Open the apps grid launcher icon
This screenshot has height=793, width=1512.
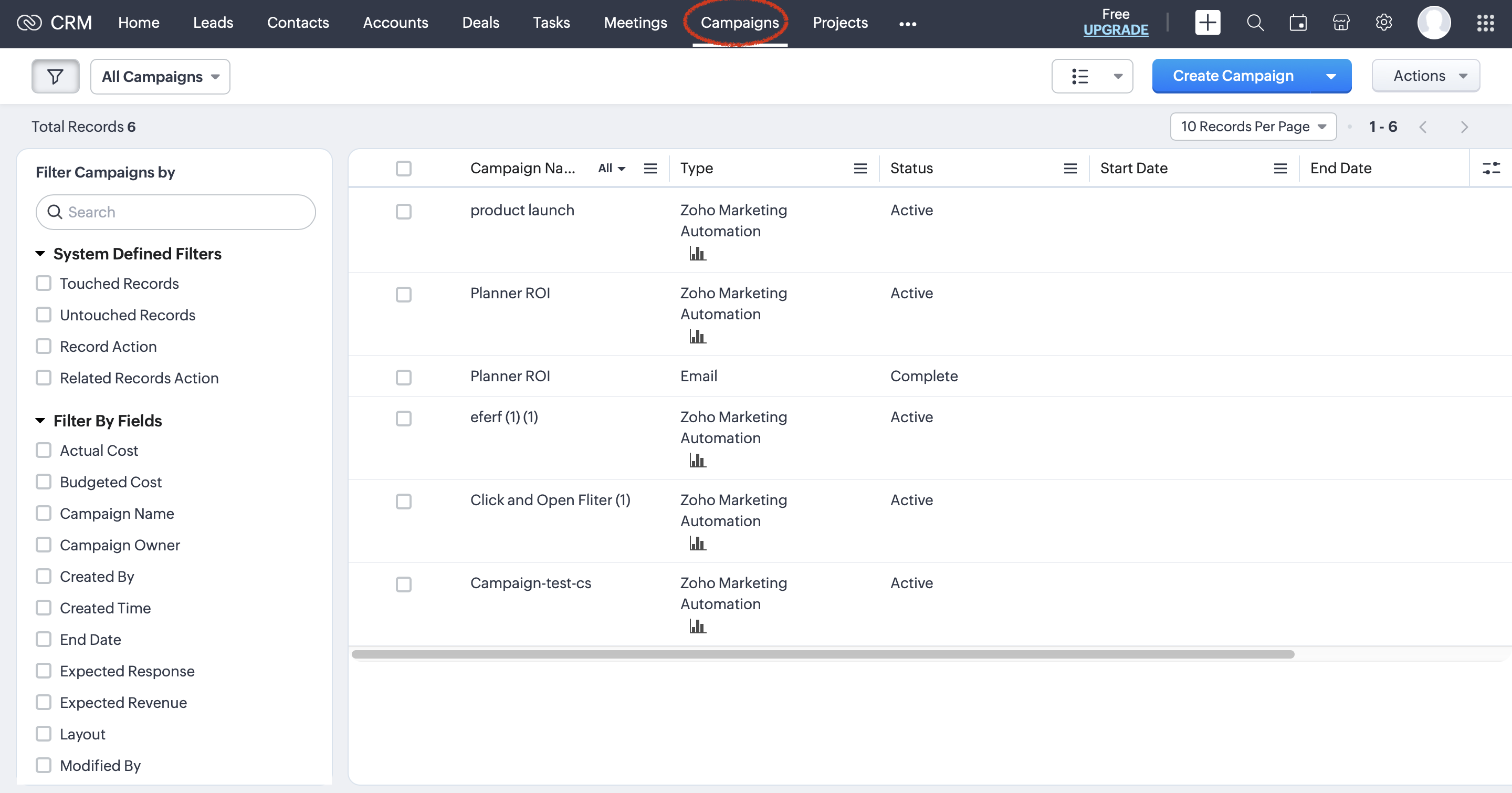click(x=1485, y=23)
